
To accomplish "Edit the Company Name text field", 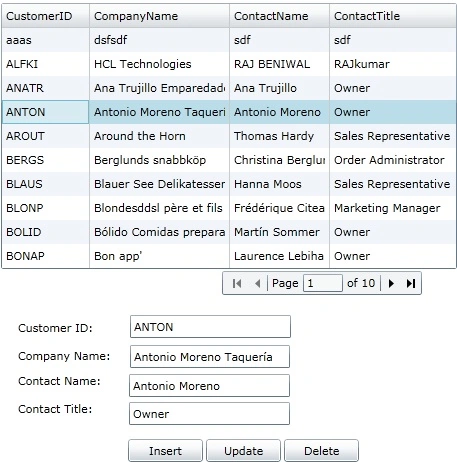I will click(x=210, y=357).
